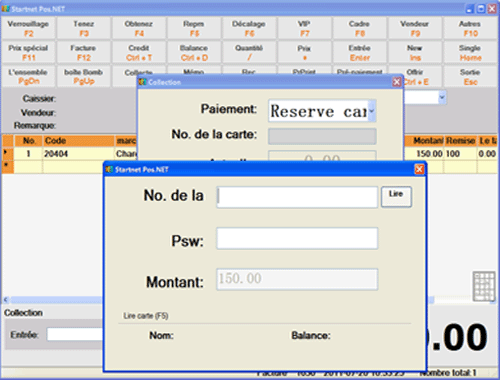500x380 pixels.
Task: Select the Credit Ctrl+T button
Action: [x=139, y=53]
